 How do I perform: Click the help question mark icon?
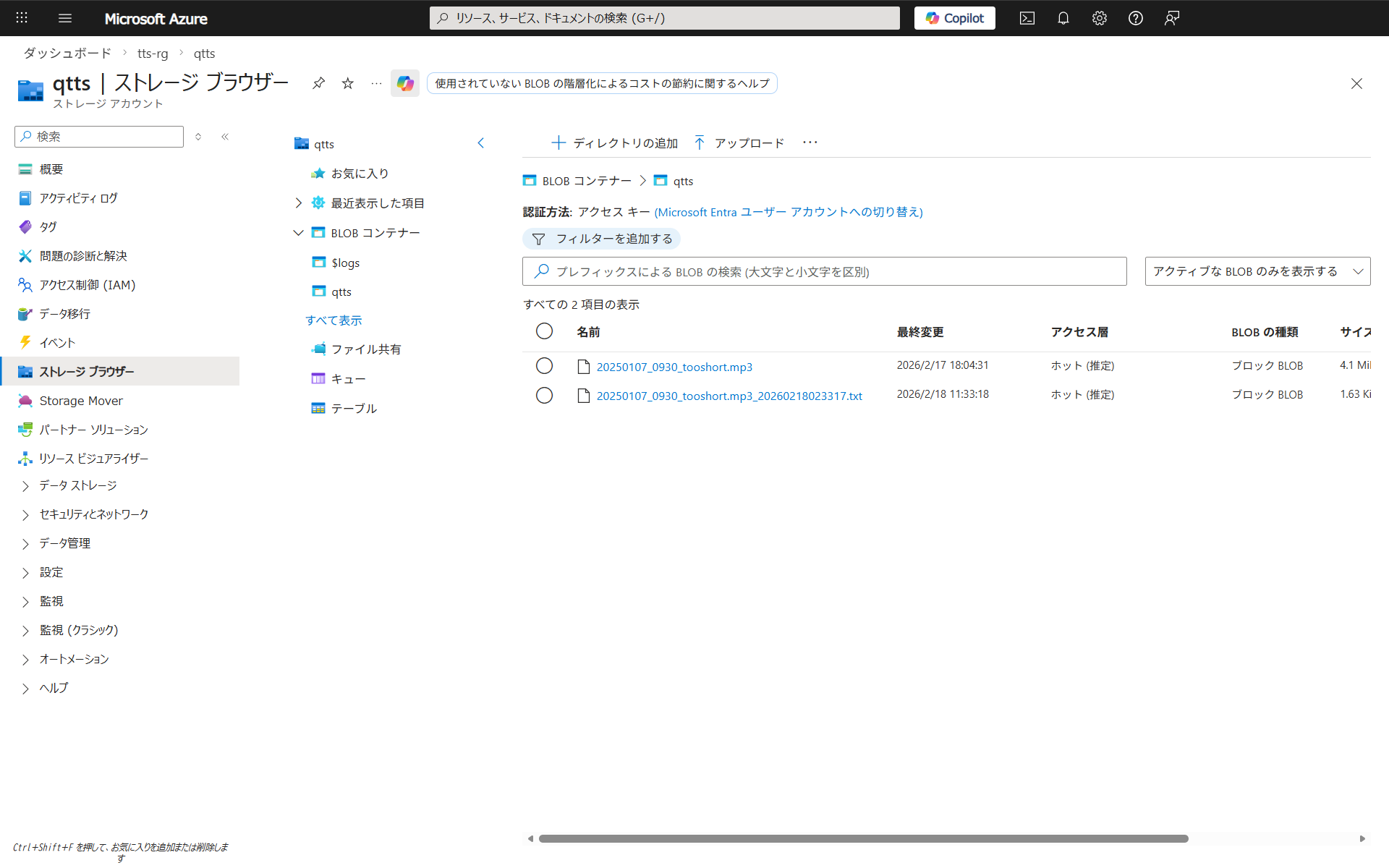point(1135,18)
